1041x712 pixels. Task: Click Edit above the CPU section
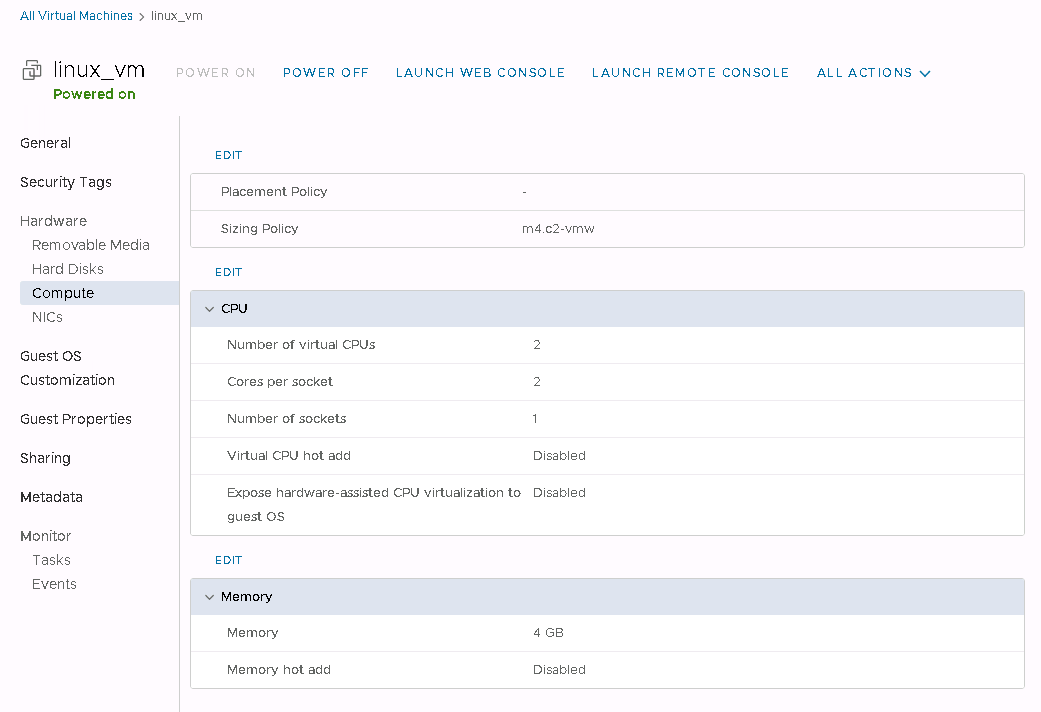point(228,272)
